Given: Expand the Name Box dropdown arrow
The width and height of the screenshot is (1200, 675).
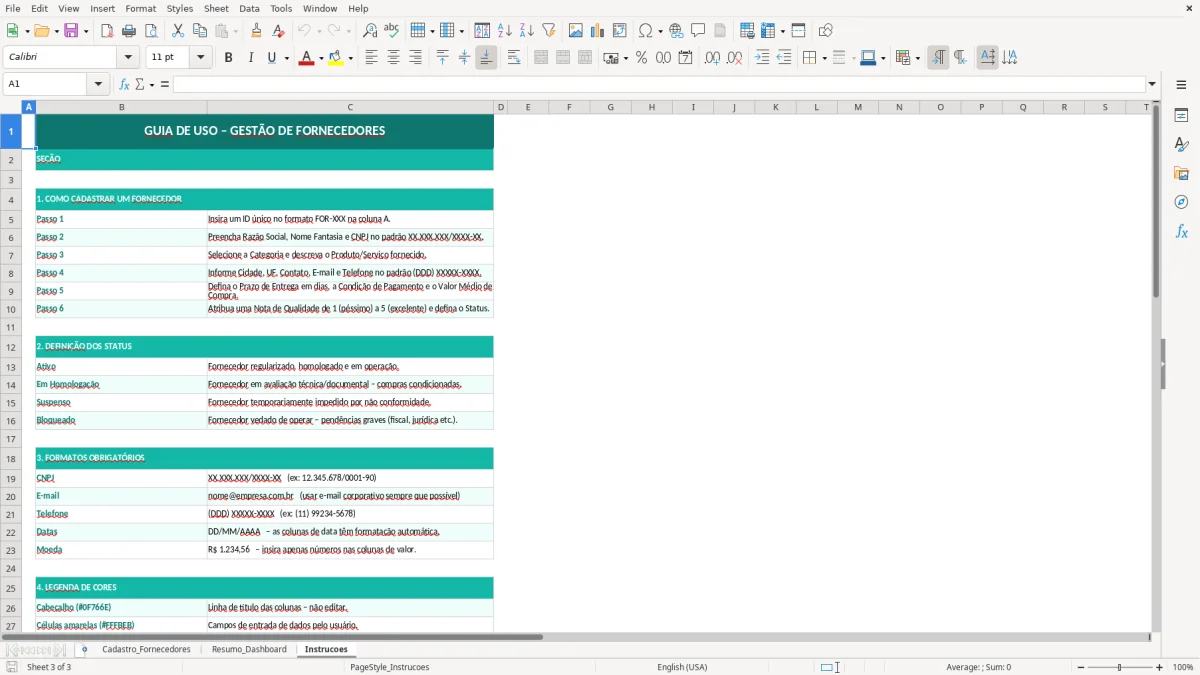Looking at the screenshot, I should click(99, 84).
